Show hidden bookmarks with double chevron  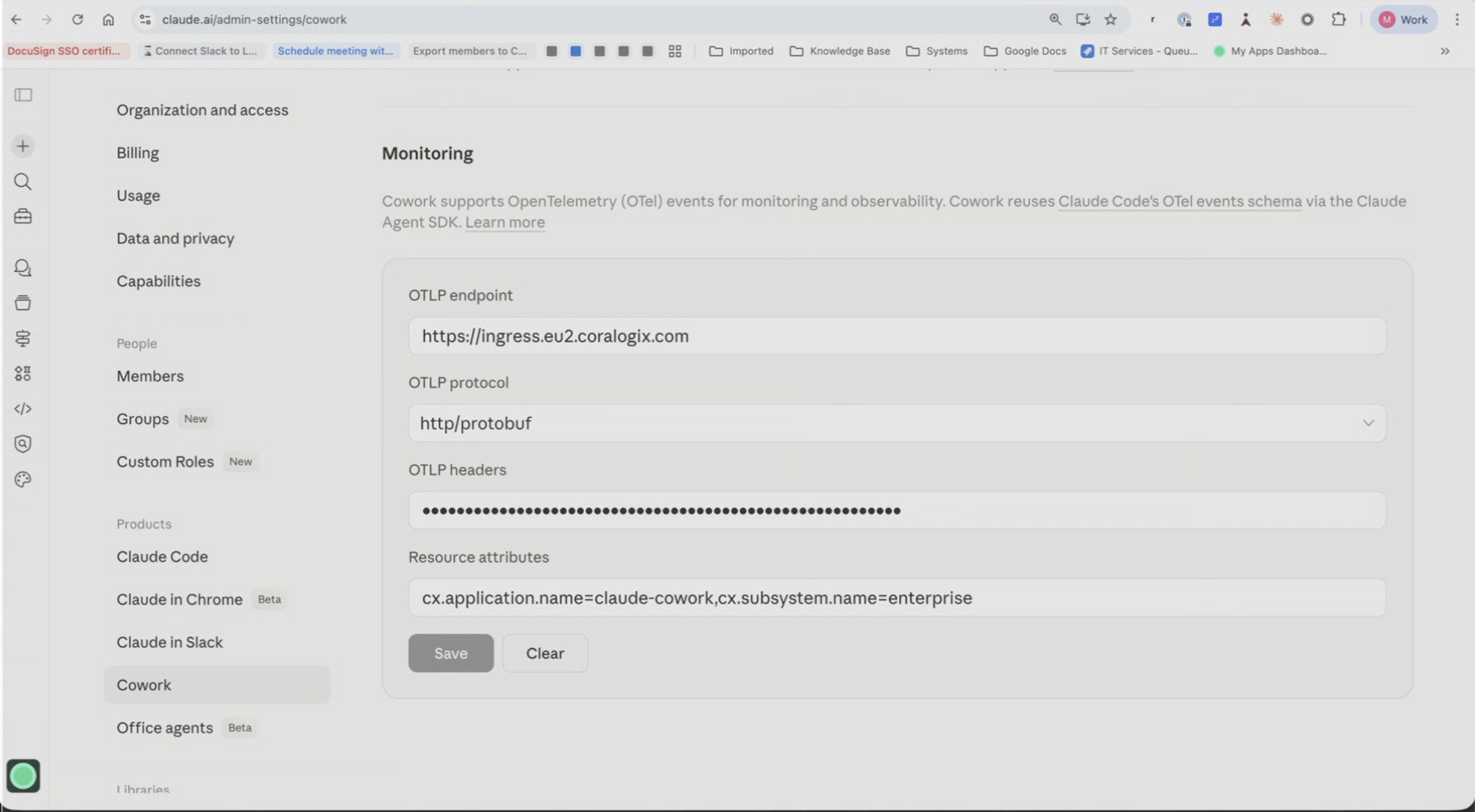pos(1445,51)
